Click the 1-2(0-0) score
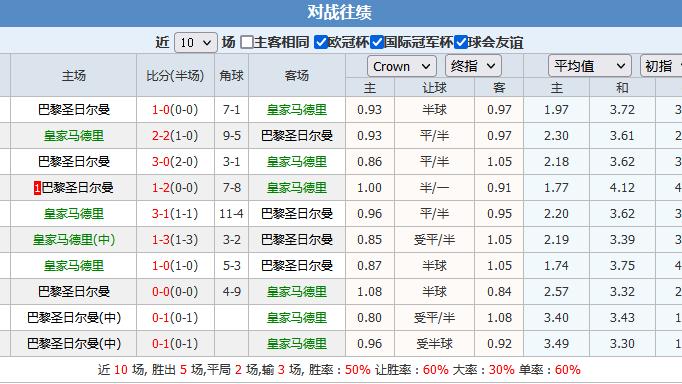The image size is (682, 384). pyautogui.click(x=175, y=188)
